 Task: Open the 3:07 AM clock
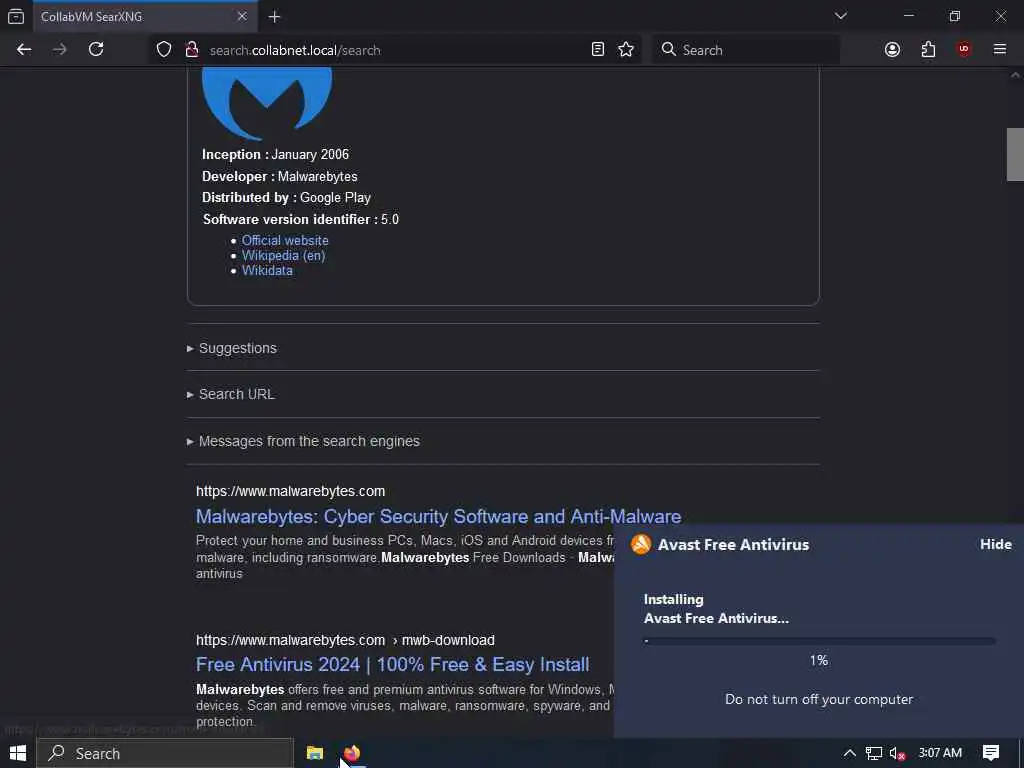[940, 753]
